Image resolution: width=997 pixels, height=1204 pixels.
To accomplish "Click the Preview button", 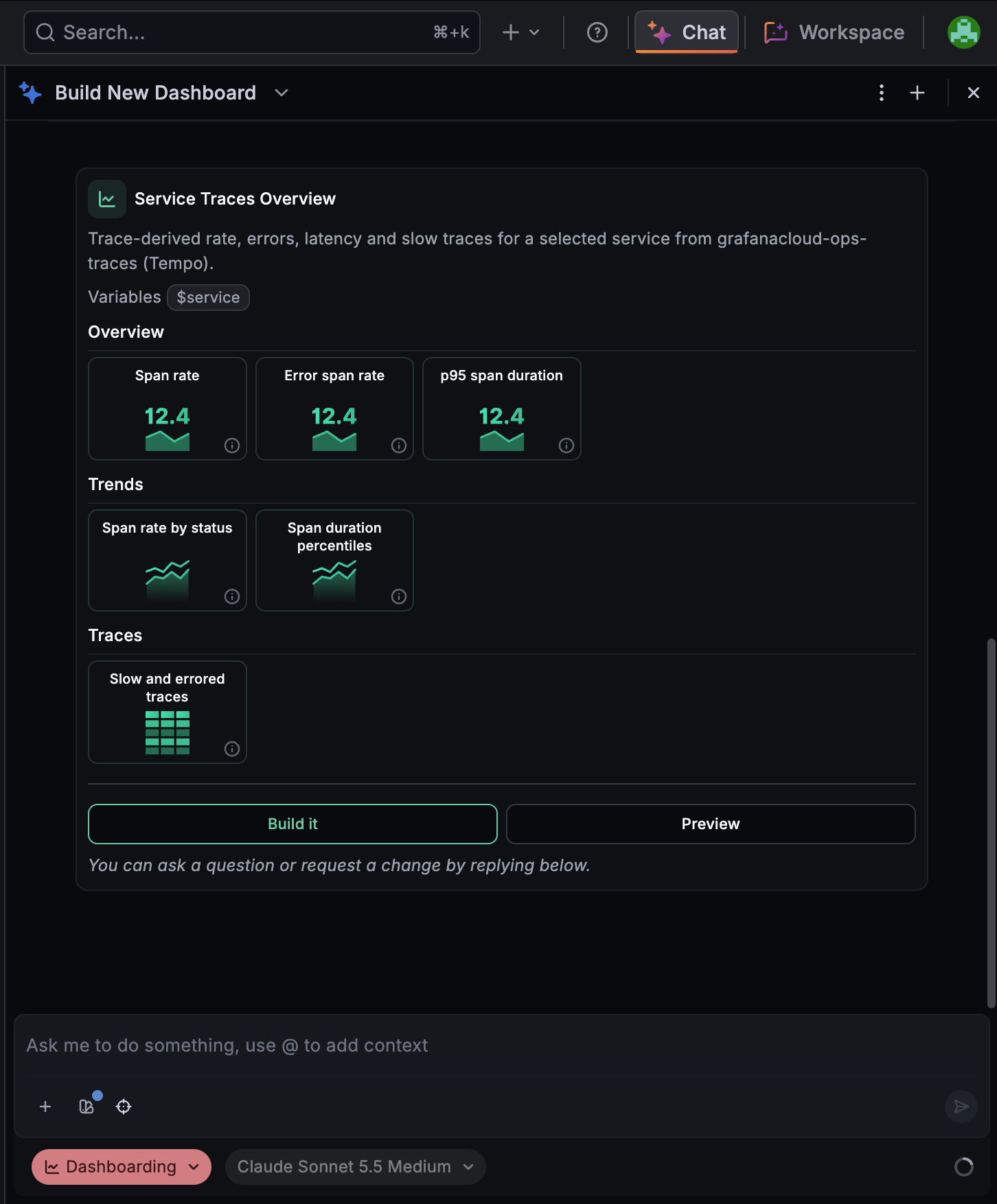I will point(711,824).
